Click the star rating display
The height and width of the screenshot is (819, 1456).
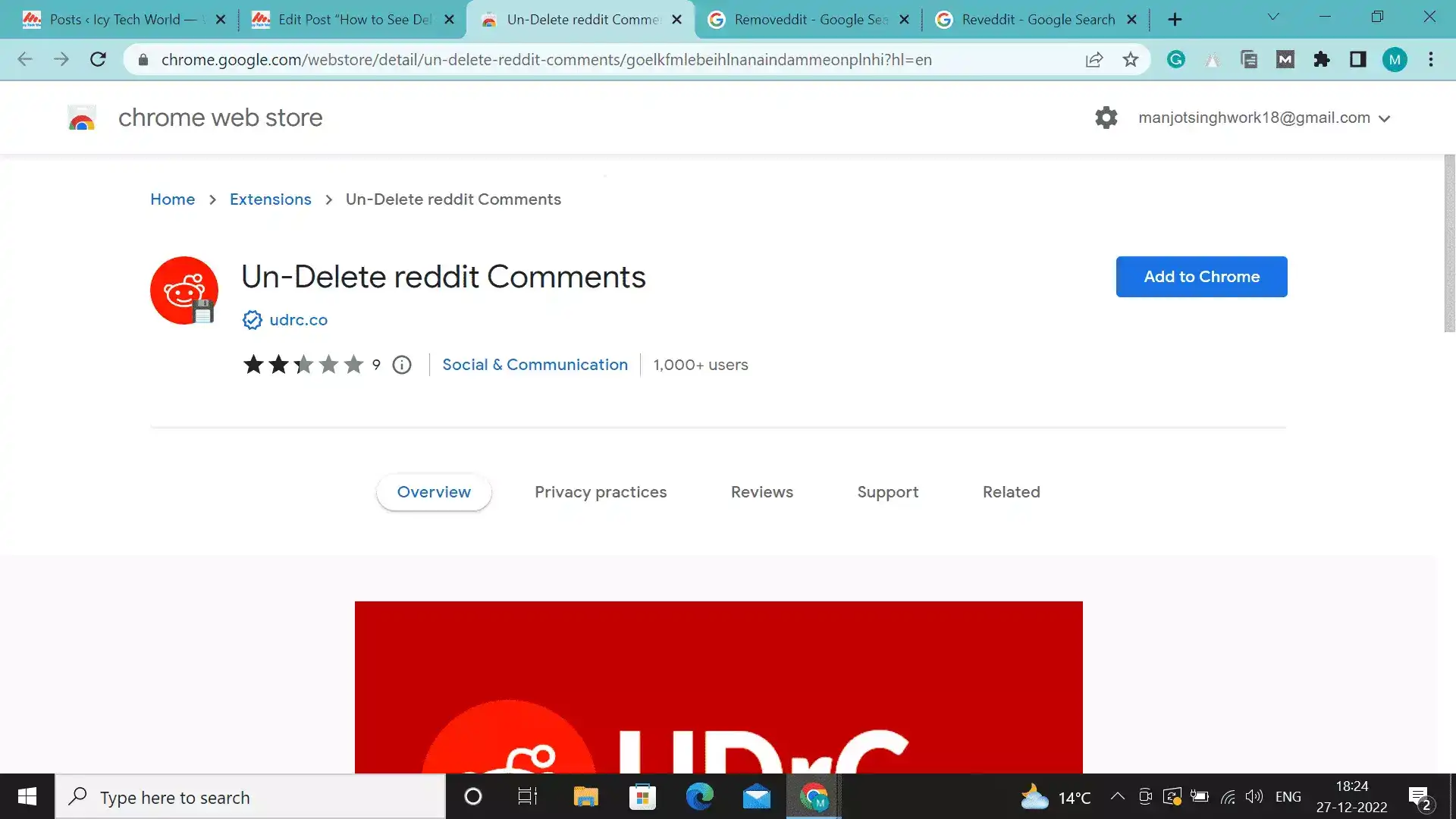tap(303, 365)
